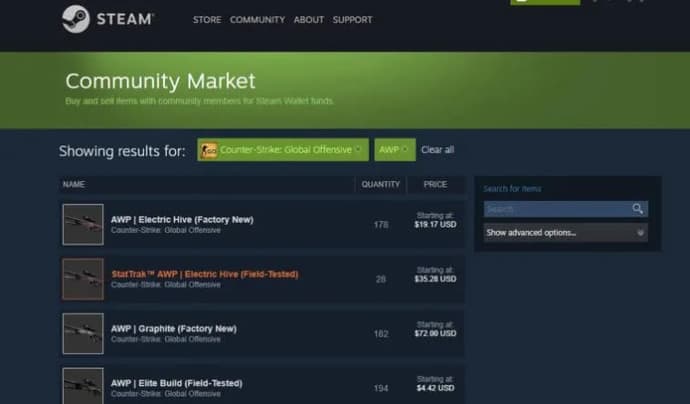
Task: Open the COMMUNITY menu
Action: [257, 20]
